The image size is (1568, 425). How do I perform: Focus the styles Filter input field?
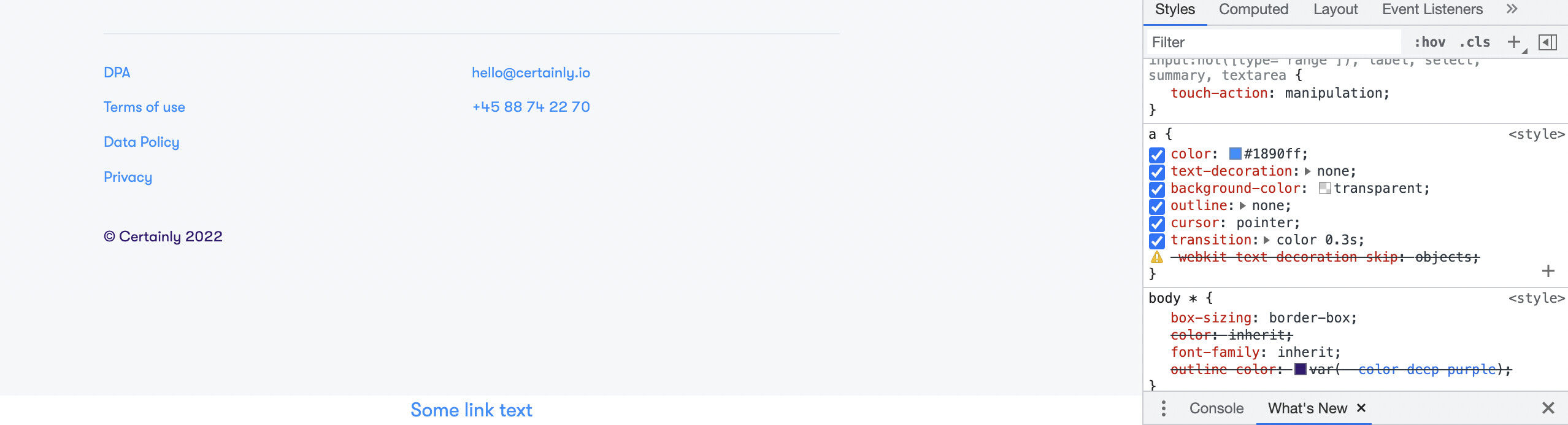coord(1274,42)
